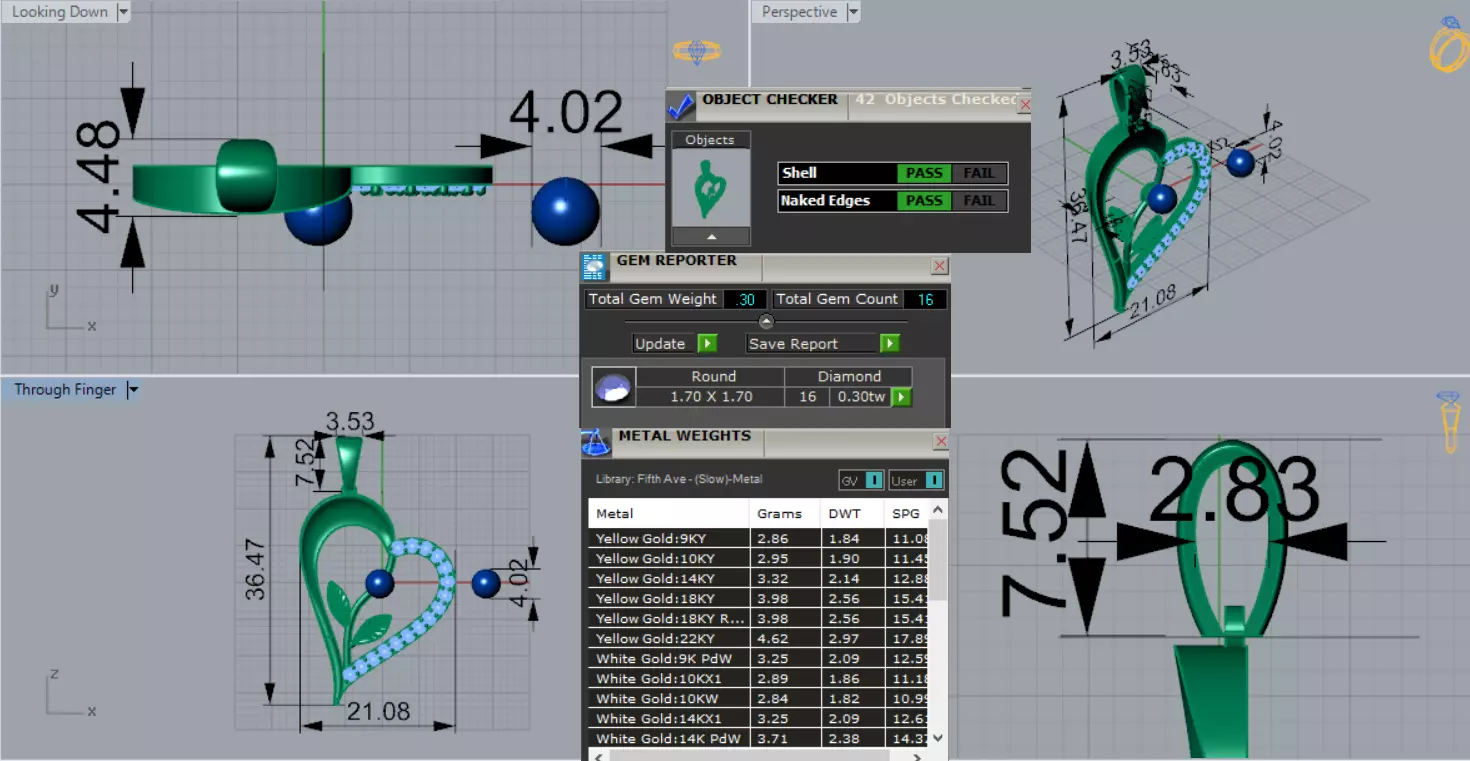The height and width of the screenshot is (761, 1470).
Task: Click the scroll up arrow in Metal Weights
Action: point(938,509)
